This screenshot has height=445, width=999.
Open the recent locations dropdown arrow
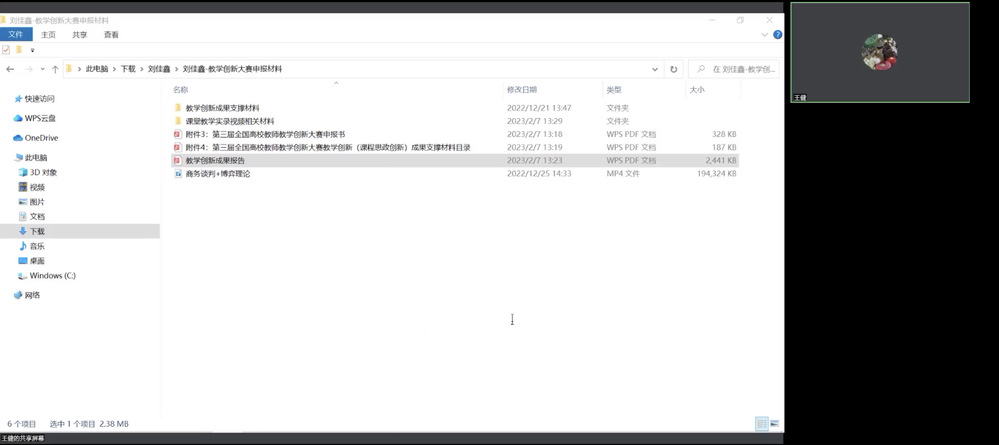tap(42, 70)
